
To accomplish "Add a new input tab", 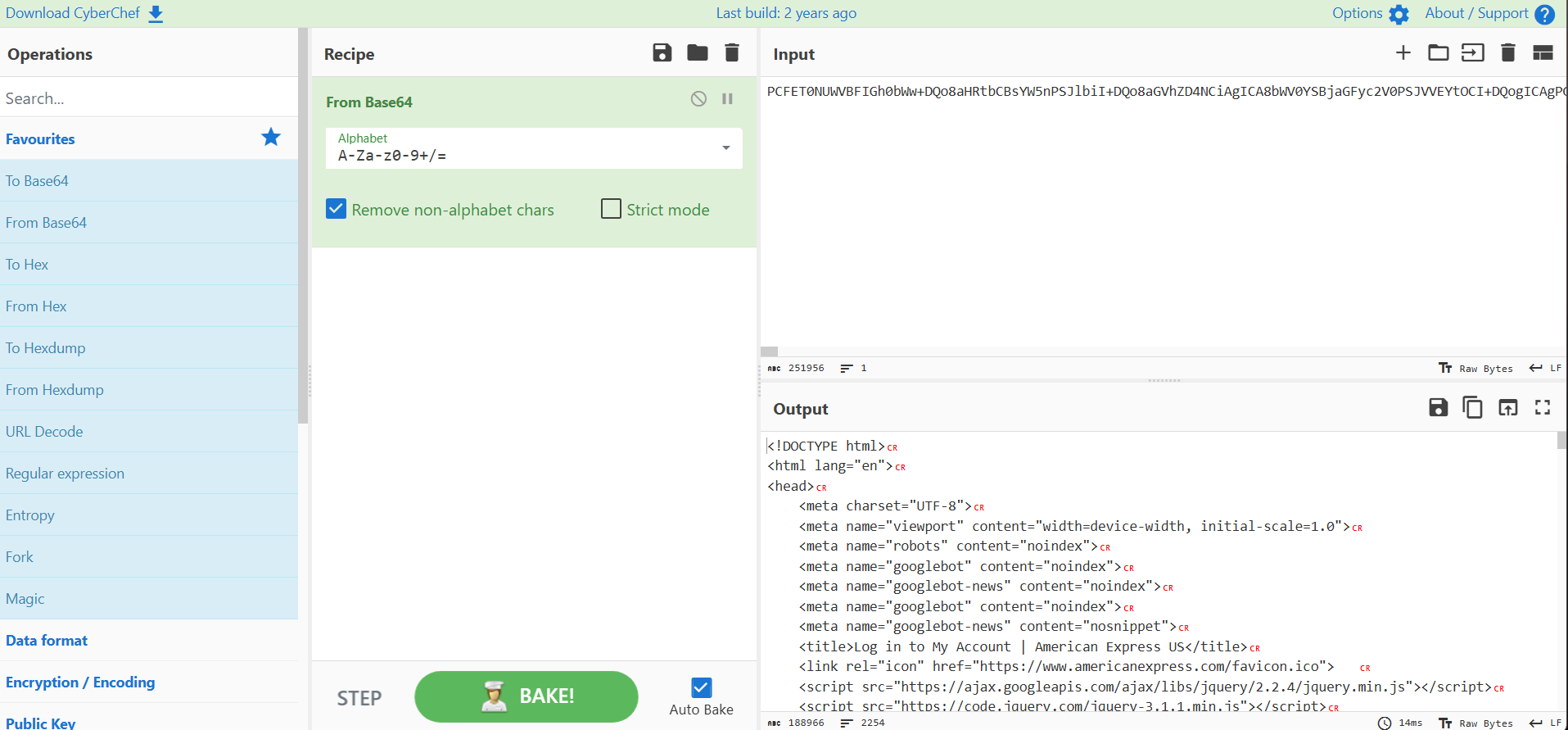I will [x=1403, y=53].
